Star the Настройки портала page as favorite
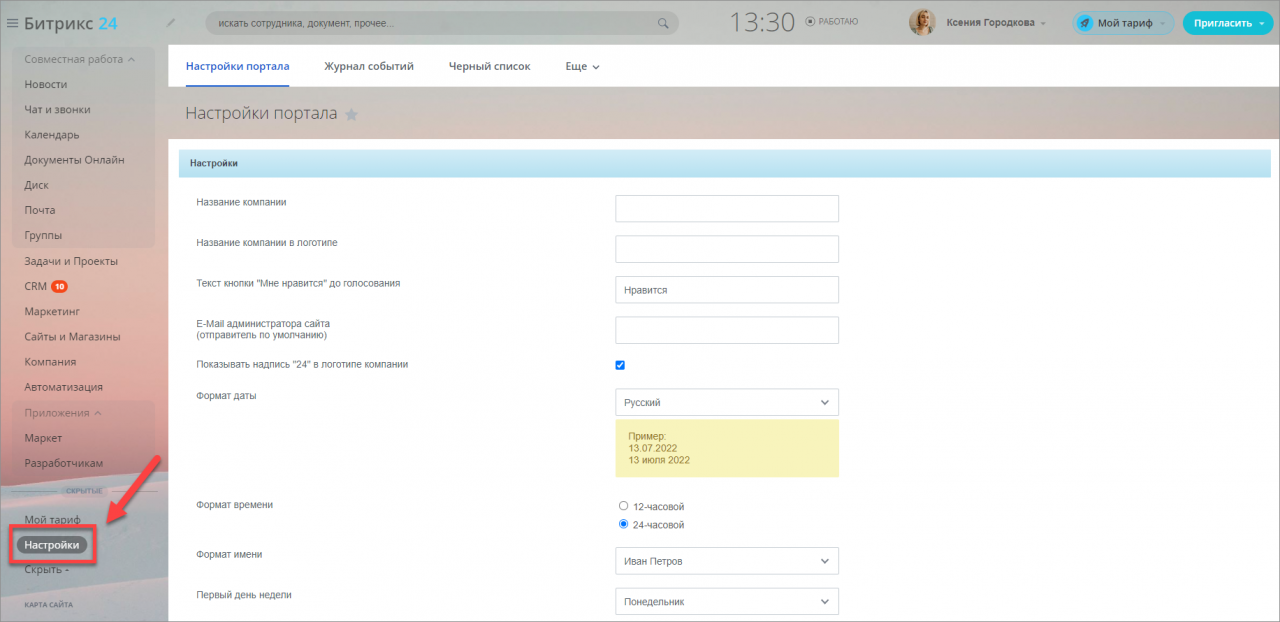1280x622 pixels. pos(351,115)
